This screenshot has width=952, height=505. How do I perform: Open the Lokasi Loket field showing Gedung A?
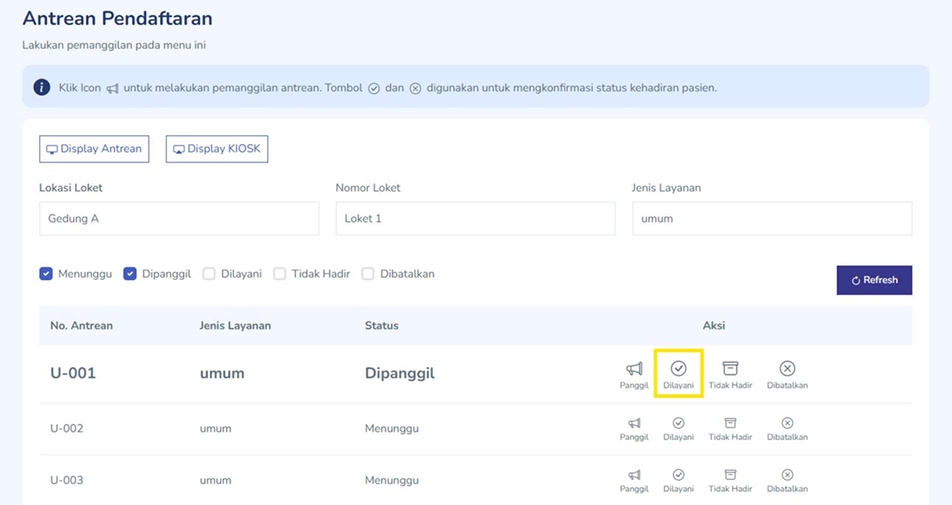179,219
